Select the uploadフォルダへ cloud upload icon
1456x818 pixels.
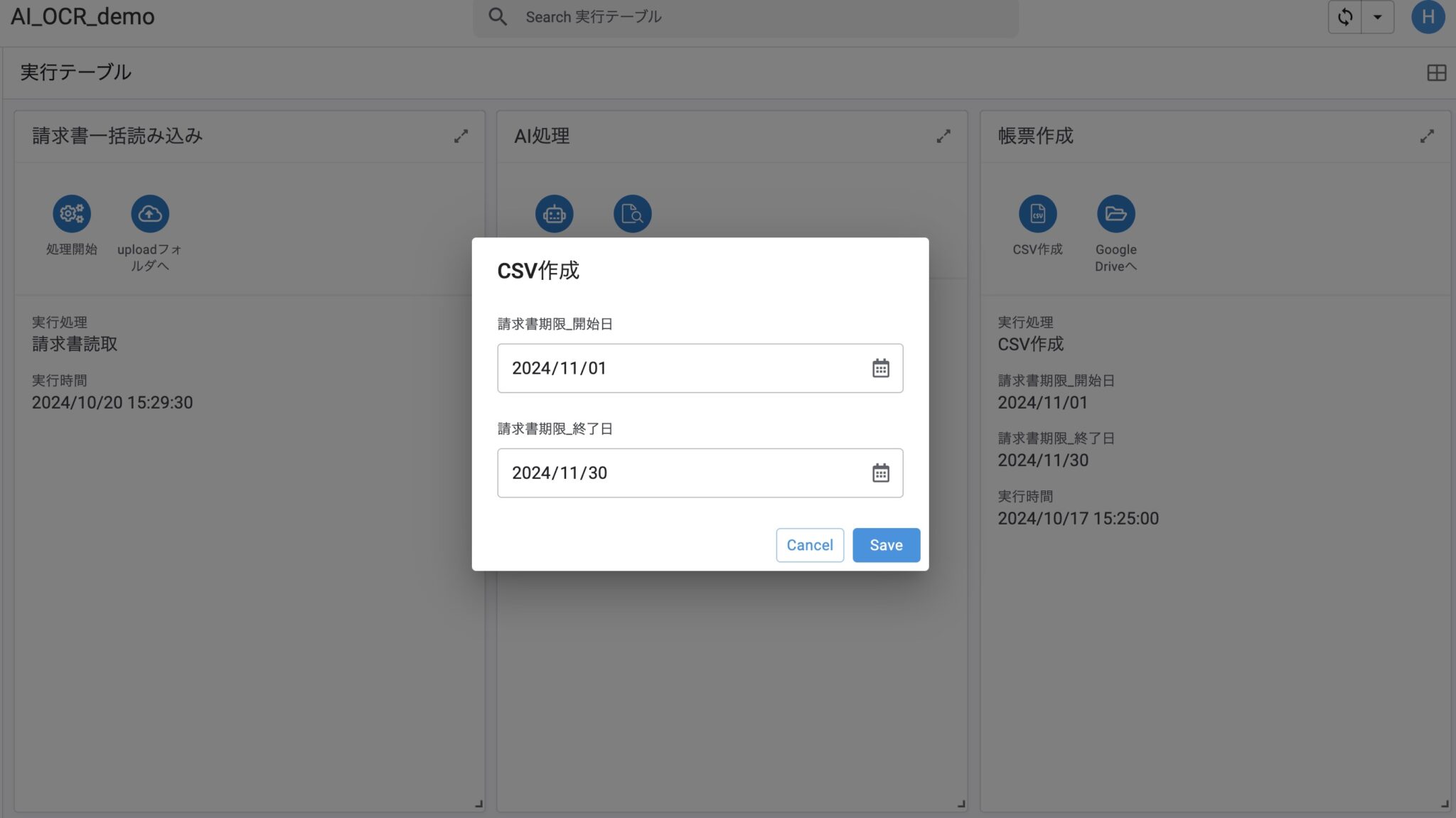tap(149, 213)
